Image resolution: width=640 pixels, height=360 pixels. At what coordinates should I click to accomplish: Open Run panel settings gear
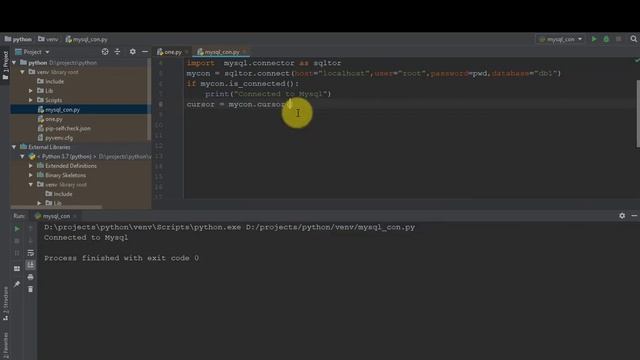click(x=622, y=216)
